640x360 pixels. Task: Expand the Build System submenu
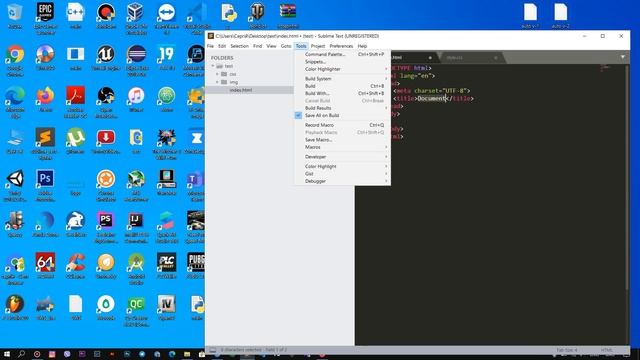(342, 79)
